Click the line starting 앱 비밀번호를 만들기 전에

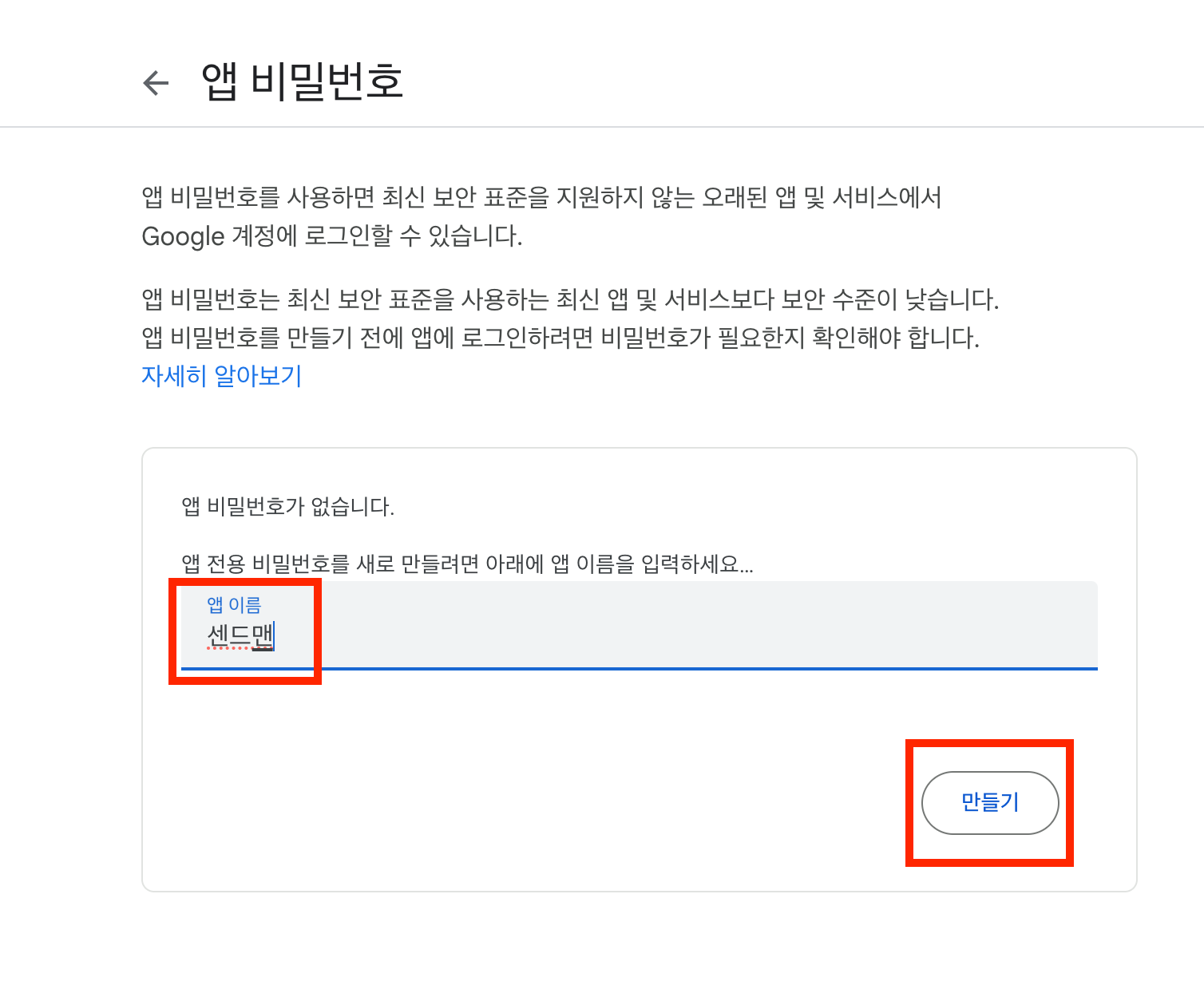(x=560, y=338)
